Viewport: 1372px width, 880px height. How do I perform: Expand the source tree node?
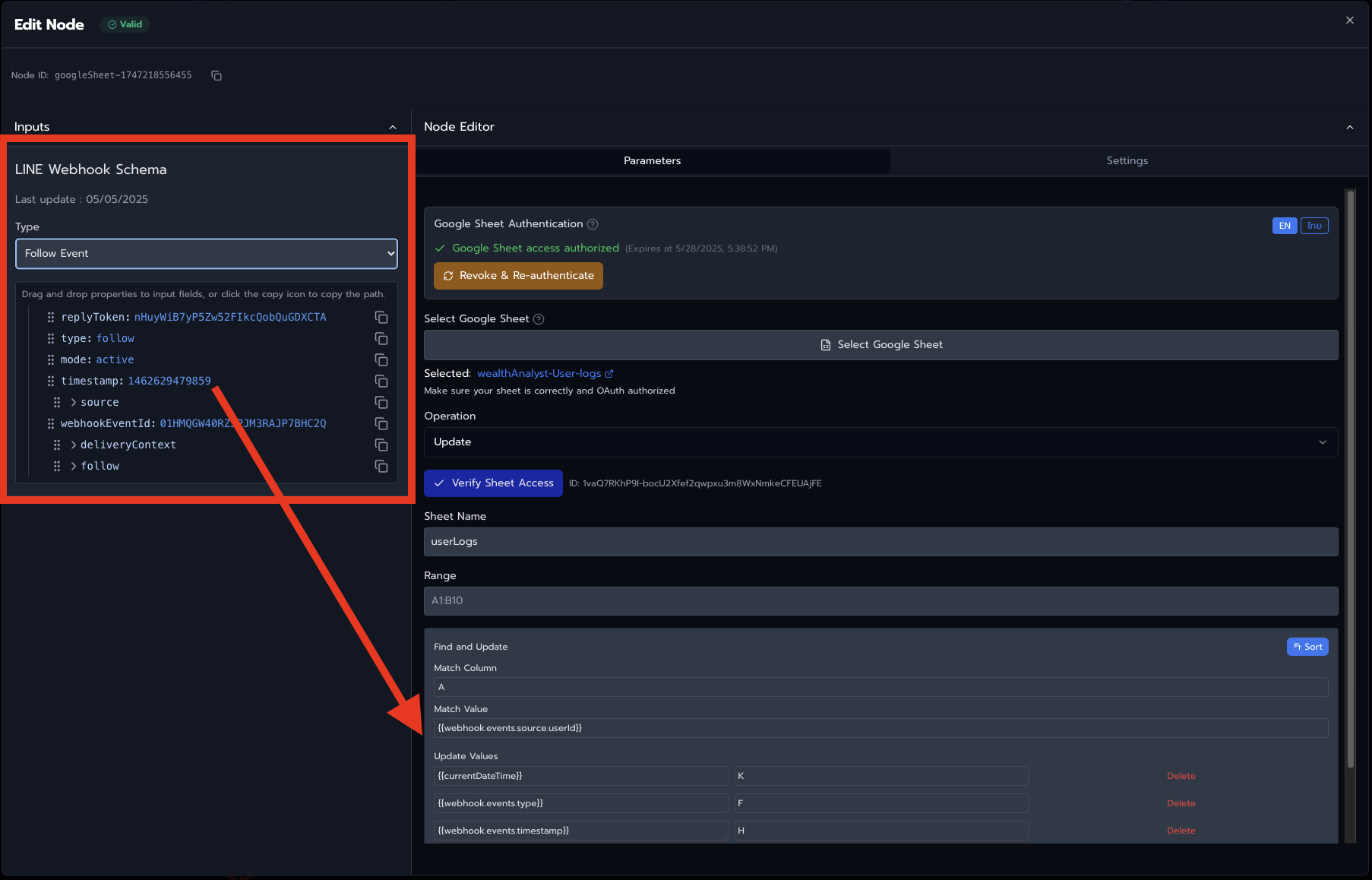74,403
